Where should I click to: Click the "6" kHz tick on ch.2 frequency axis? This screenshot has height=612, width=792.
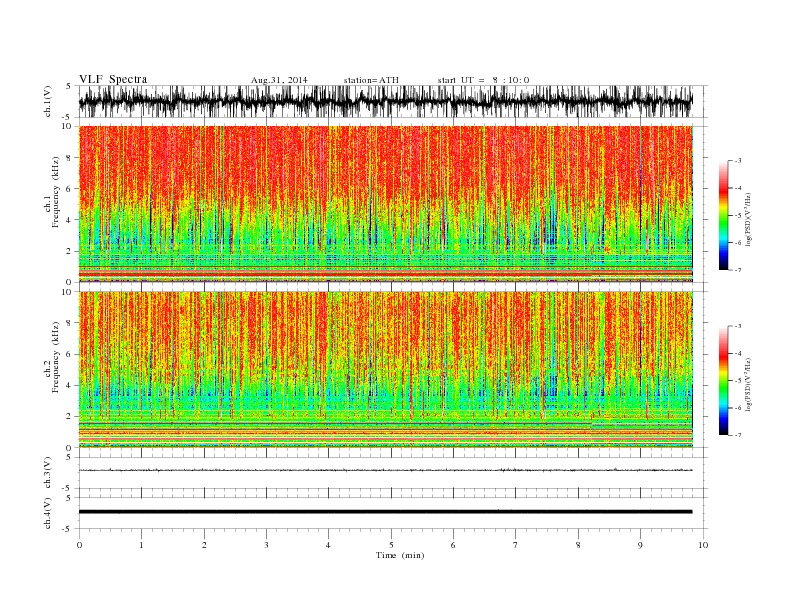[70, 354]
